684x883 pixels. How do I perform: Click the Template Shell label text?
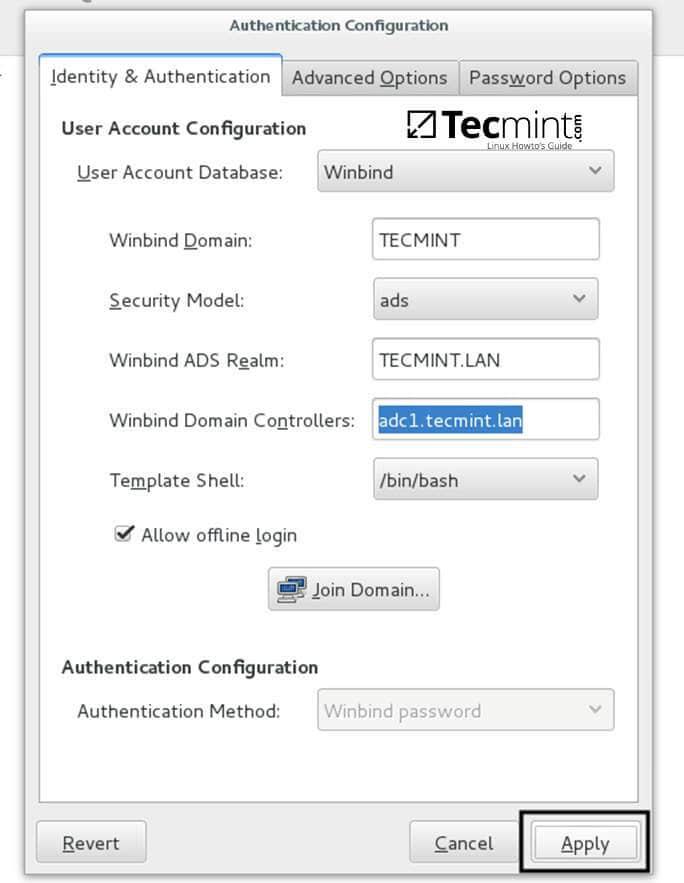pyautogui.click(x=176, y=480)
